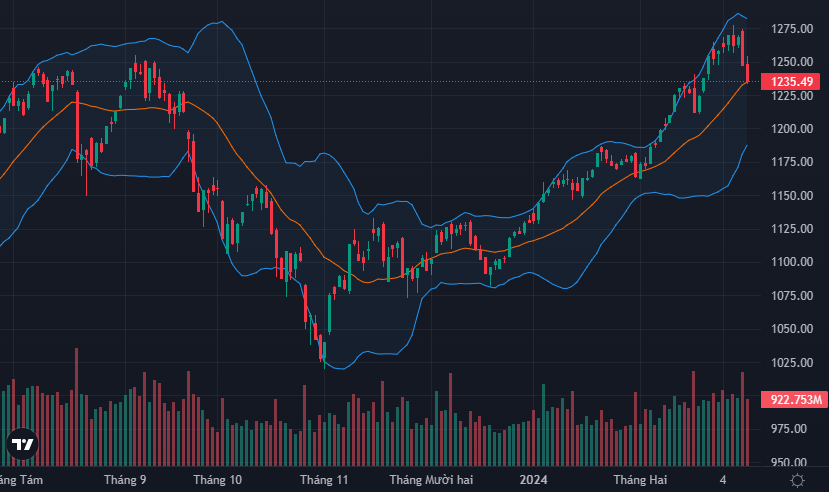Open chart settings gear icon
Image resolution: width=829 pixels, height=492 pixels.
[x=796, y=480]
